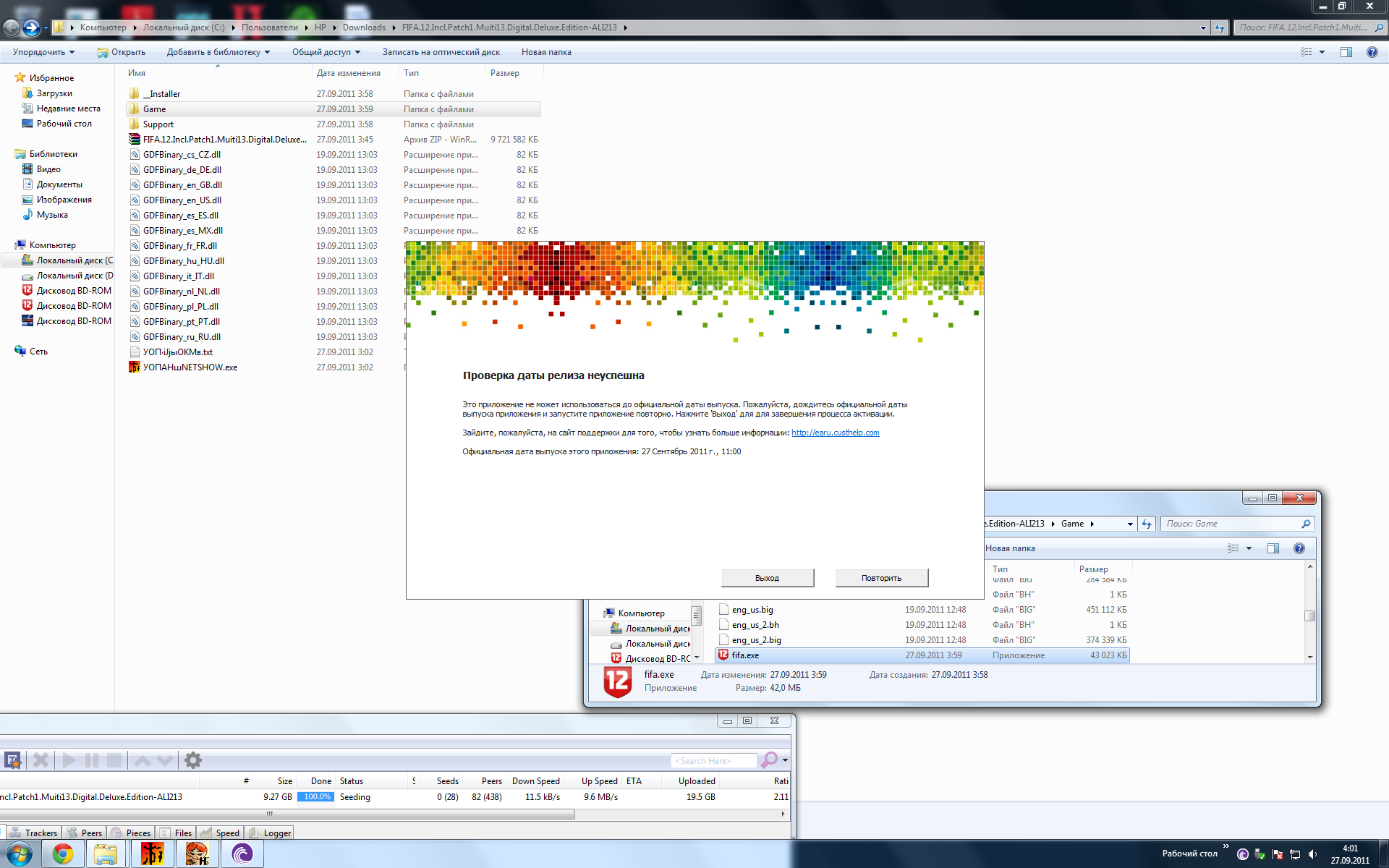Viewport: 1389px width, 868px height.
Task: Open Explorer help icon in main window
Action: (1372, 52)
